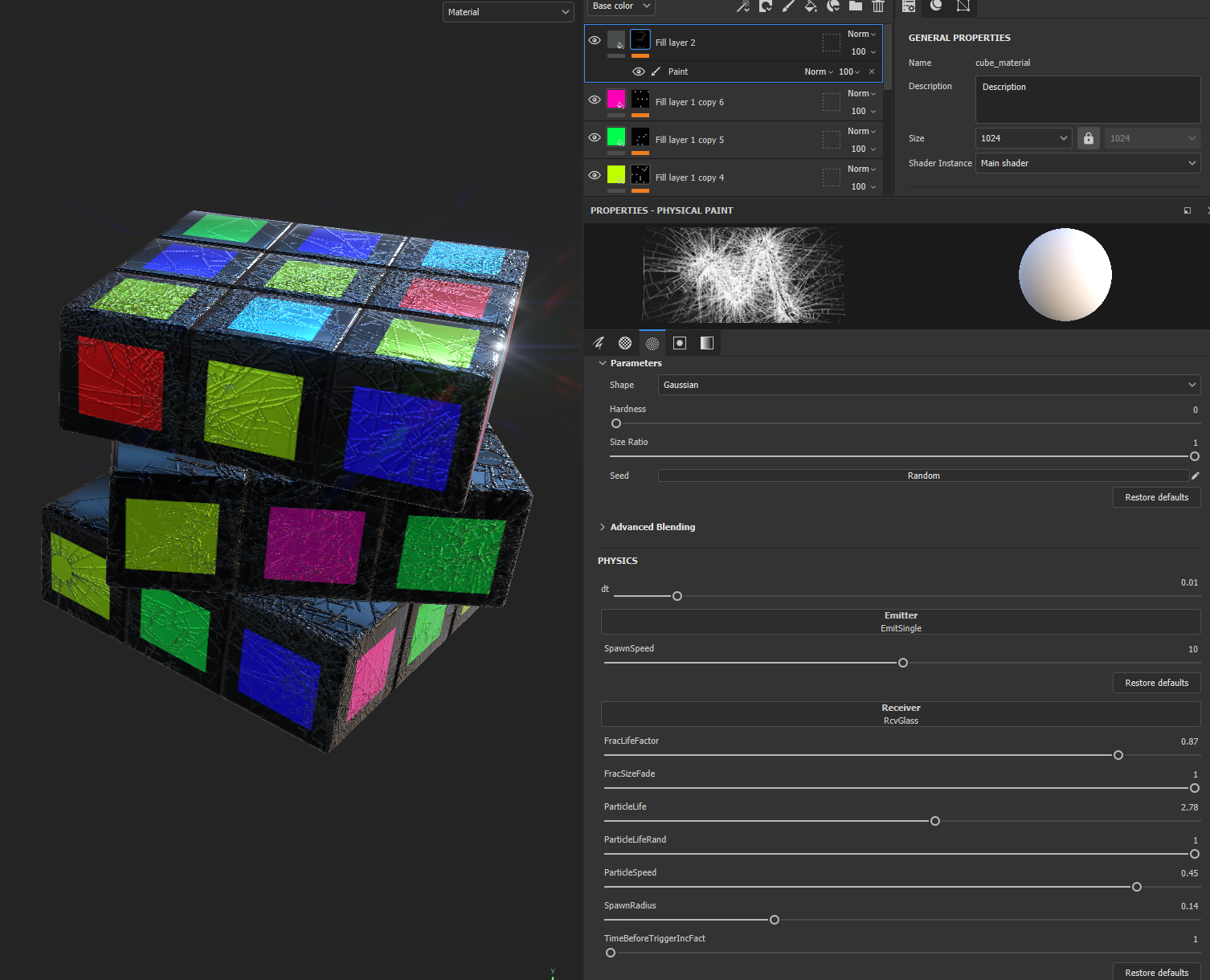Click the Random seed button
Image resolution: width=1210 pixels, height=980 pixels.
tap(923, 476)
